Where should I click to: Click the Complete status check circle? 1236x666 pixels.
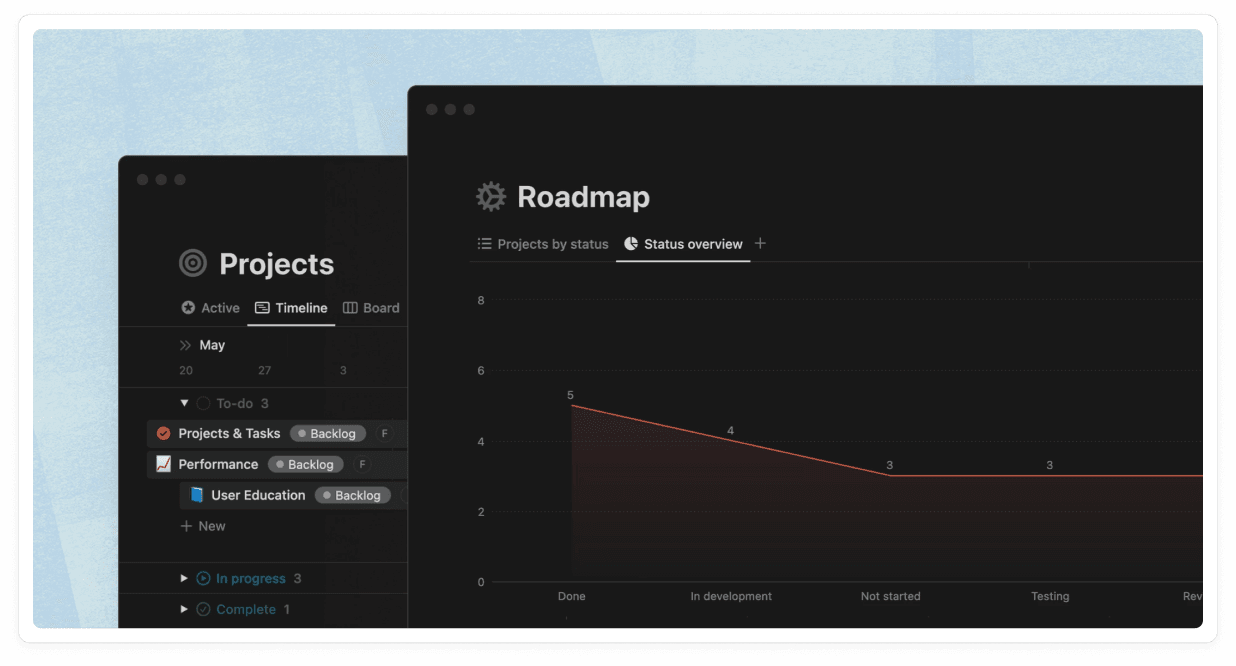[204, 609]
